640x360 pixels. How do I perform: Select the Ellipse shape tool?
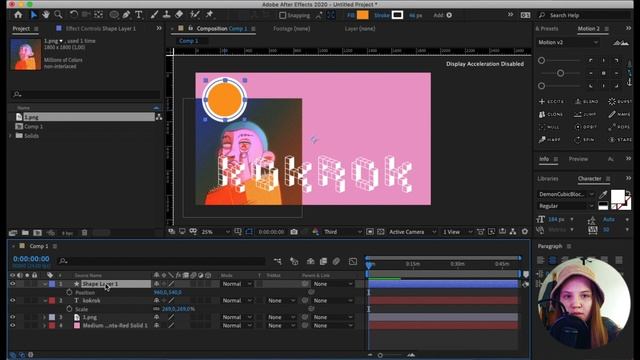click(114, 15)
